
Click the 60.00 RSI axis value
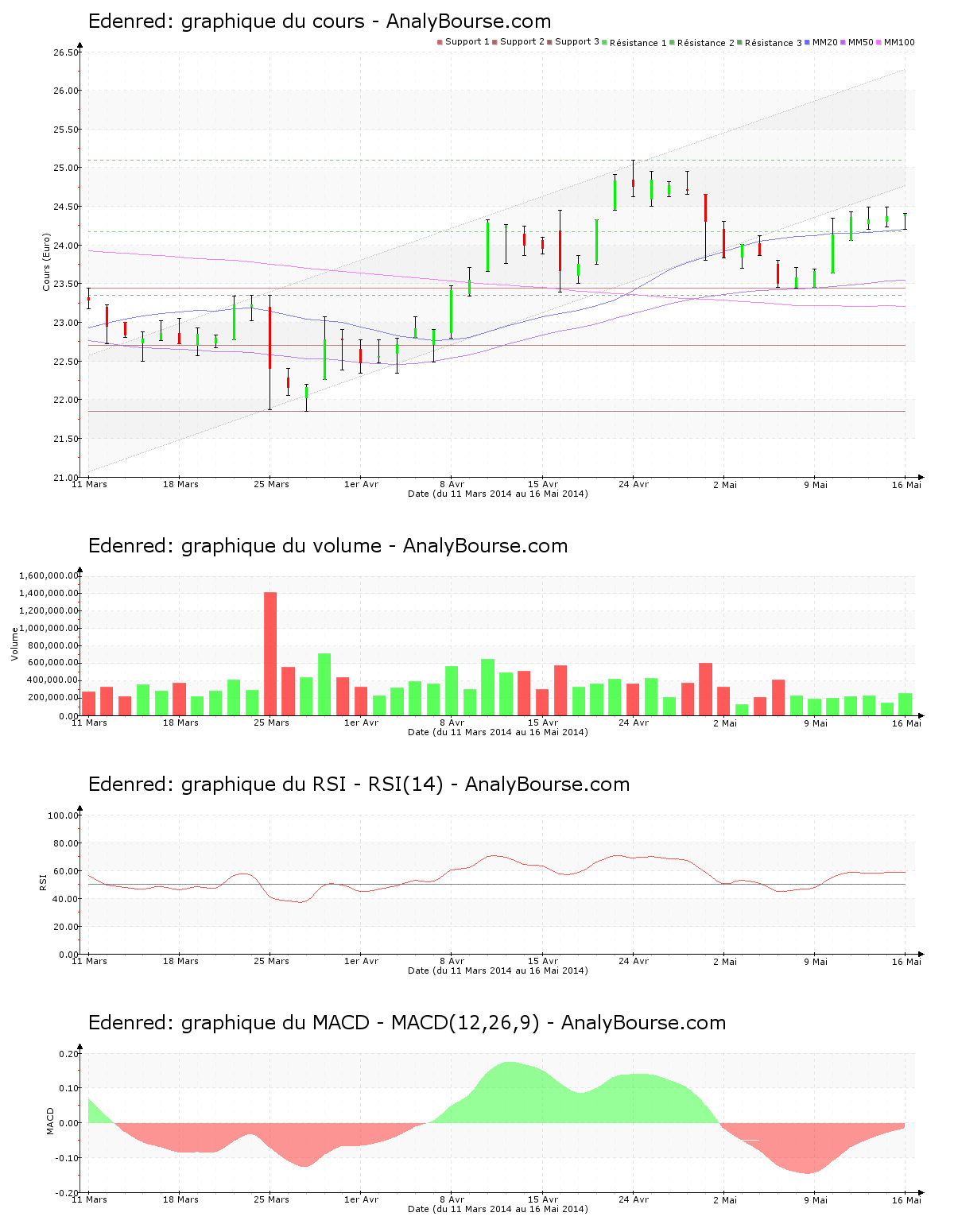tap(66, 871)
